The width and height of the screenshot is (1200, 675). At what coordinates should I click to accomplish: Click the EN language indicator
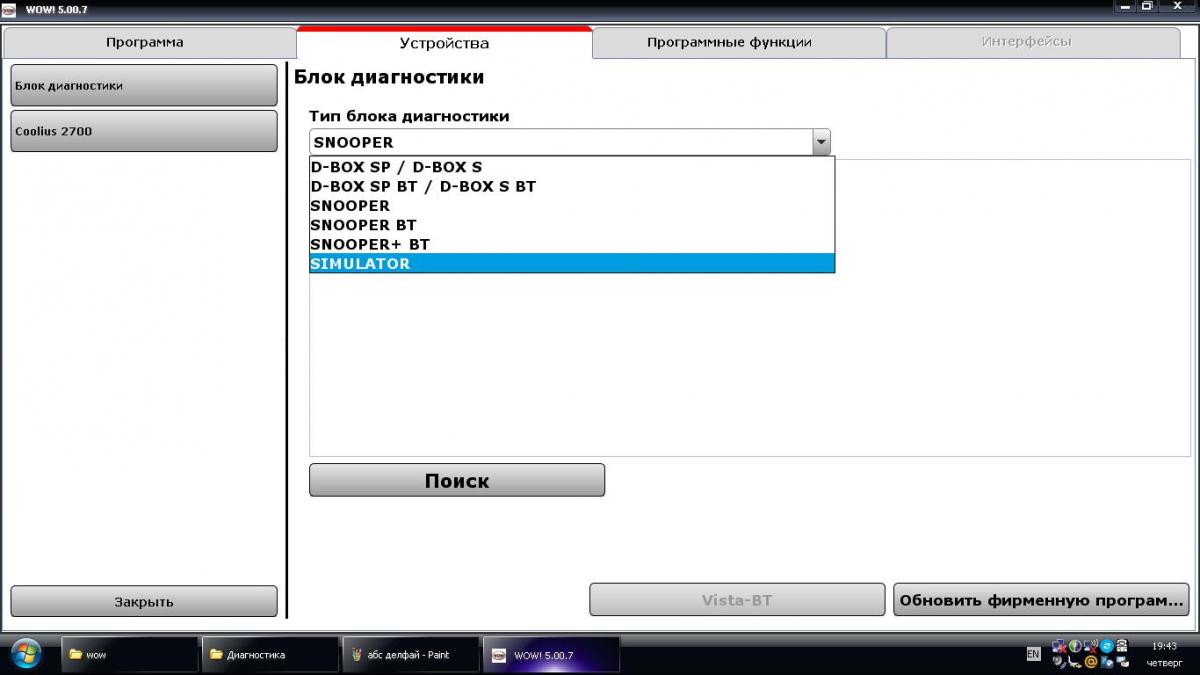1033,654
